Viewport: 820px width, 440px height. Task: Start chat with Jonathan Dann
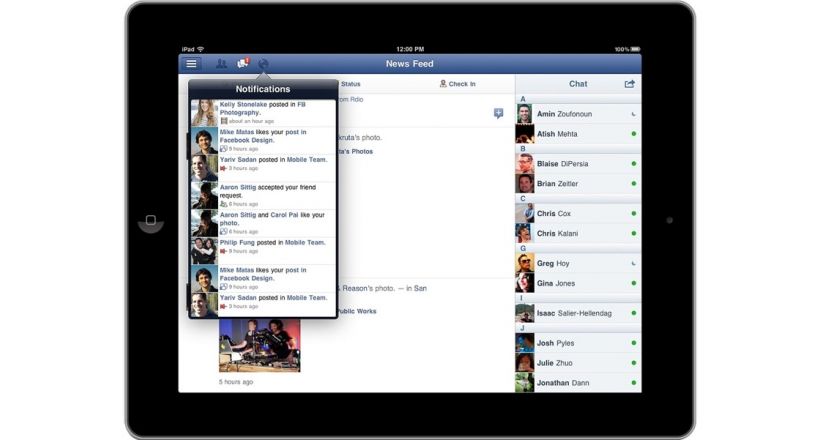[578, 382]
